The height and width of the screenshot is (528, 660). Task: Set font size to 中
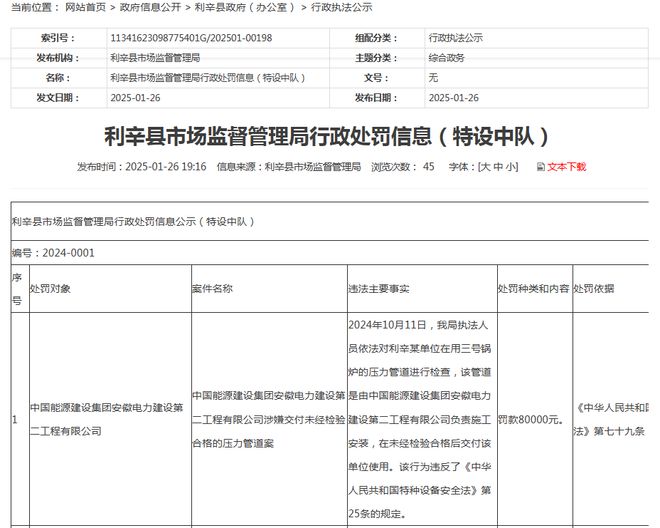pyautogui.click(x=498, y=167)
